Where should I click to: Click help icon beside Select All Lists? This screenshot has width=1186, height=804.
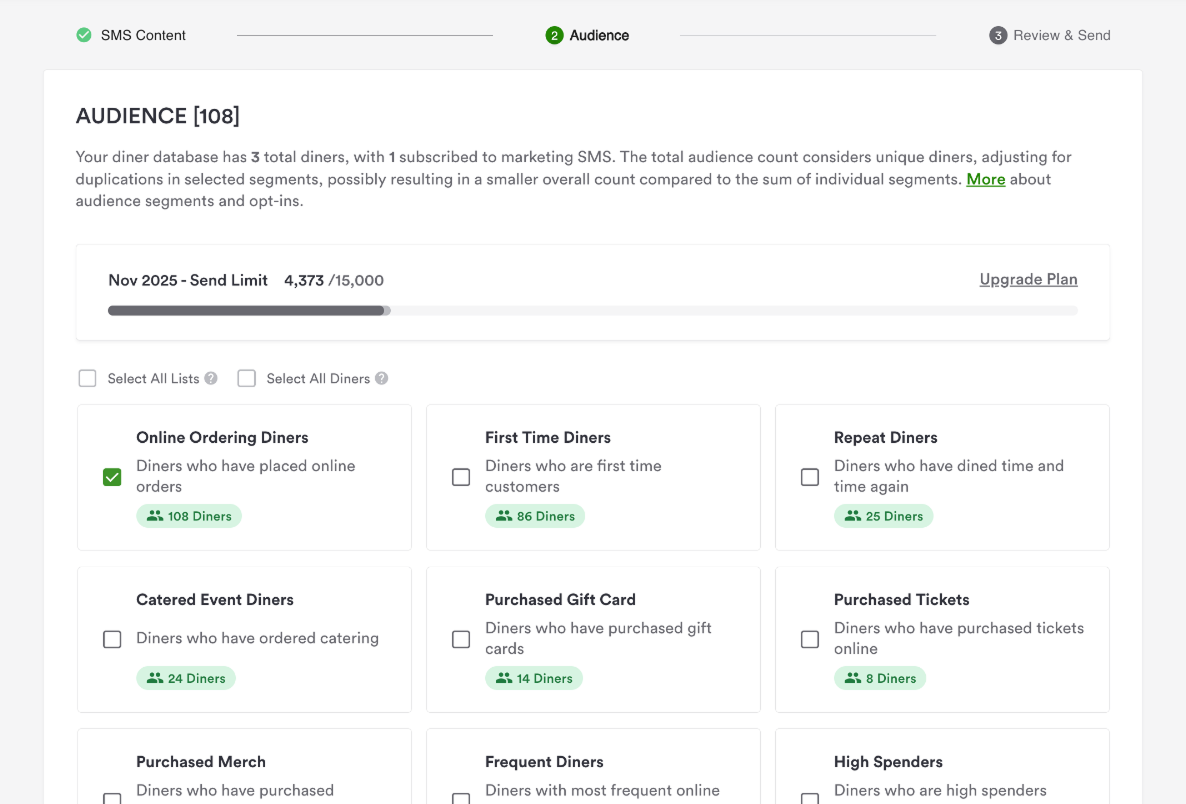[211, 379]
